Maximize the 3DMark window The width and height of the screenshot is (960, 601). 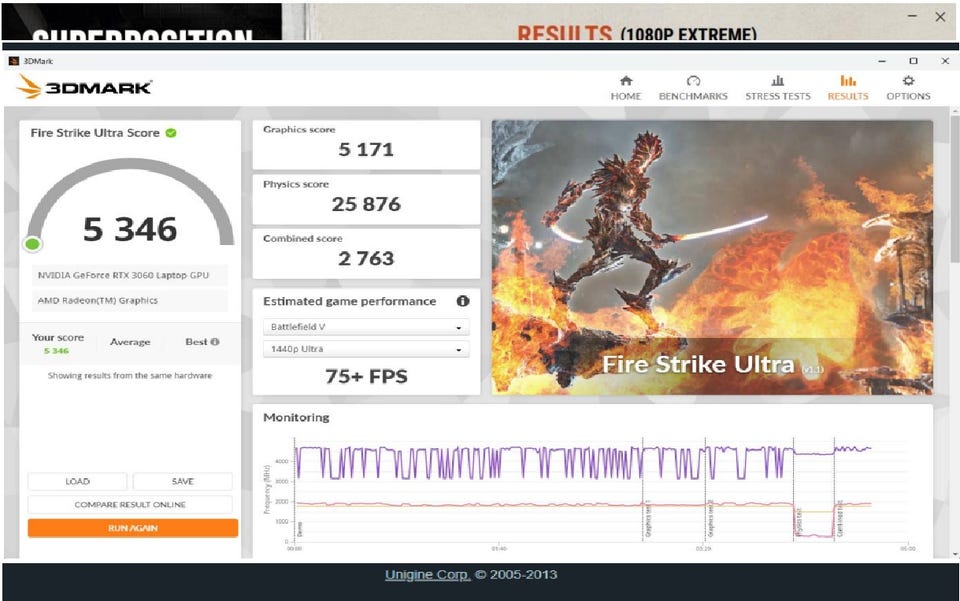click(913, 61)
